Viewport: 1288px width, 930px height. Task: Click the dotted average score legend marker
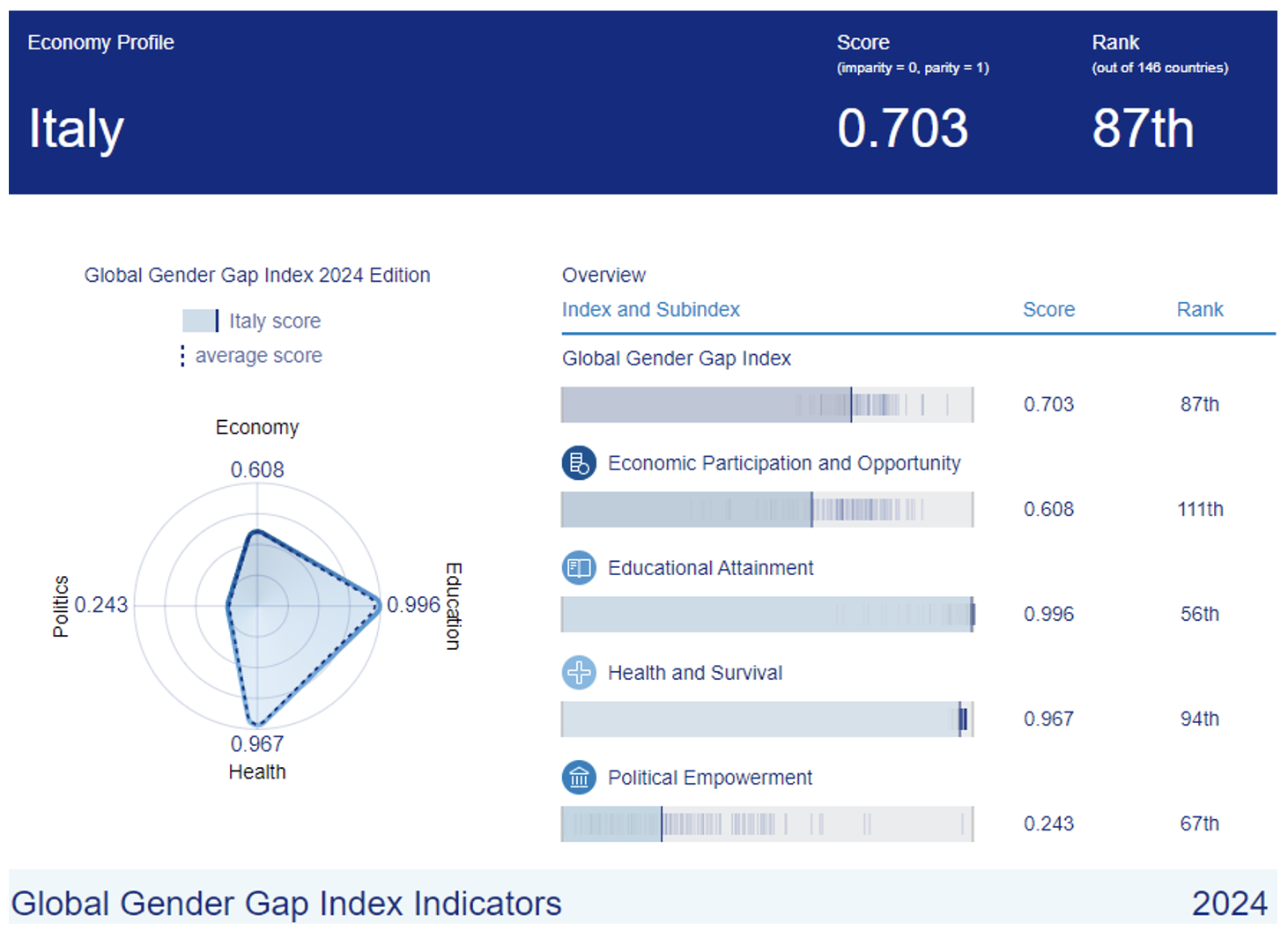pyautogui.click(x=182, y=356)
